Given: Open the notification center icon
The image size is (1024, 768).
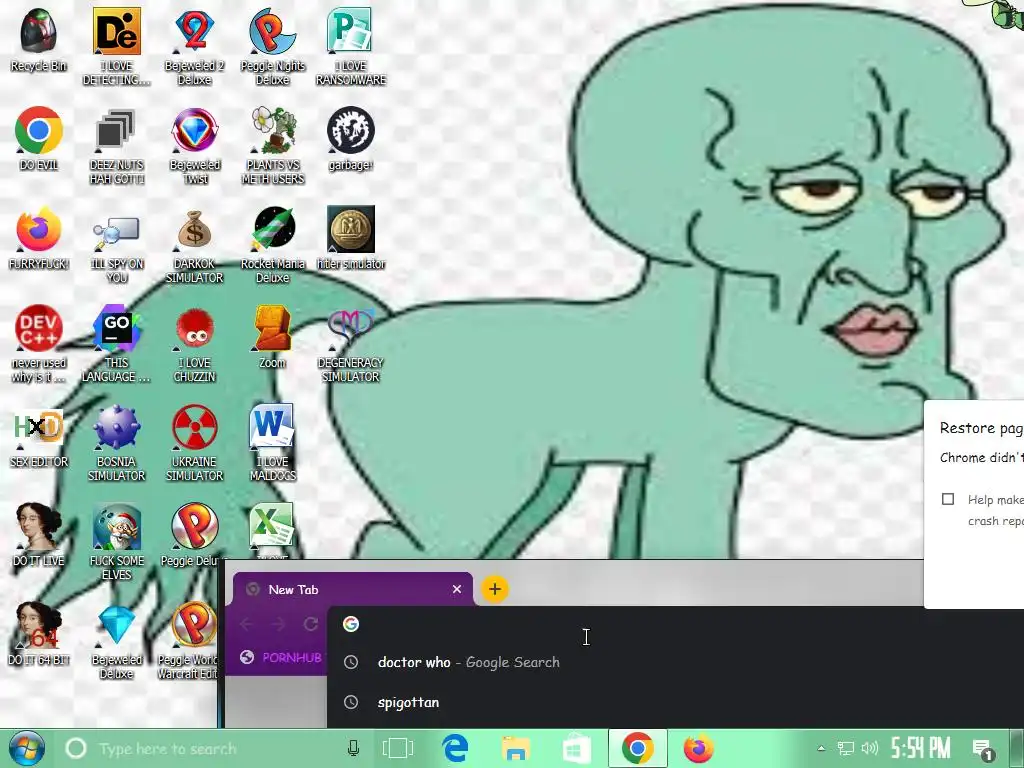Looking at the screenshot, I should 983,748.
